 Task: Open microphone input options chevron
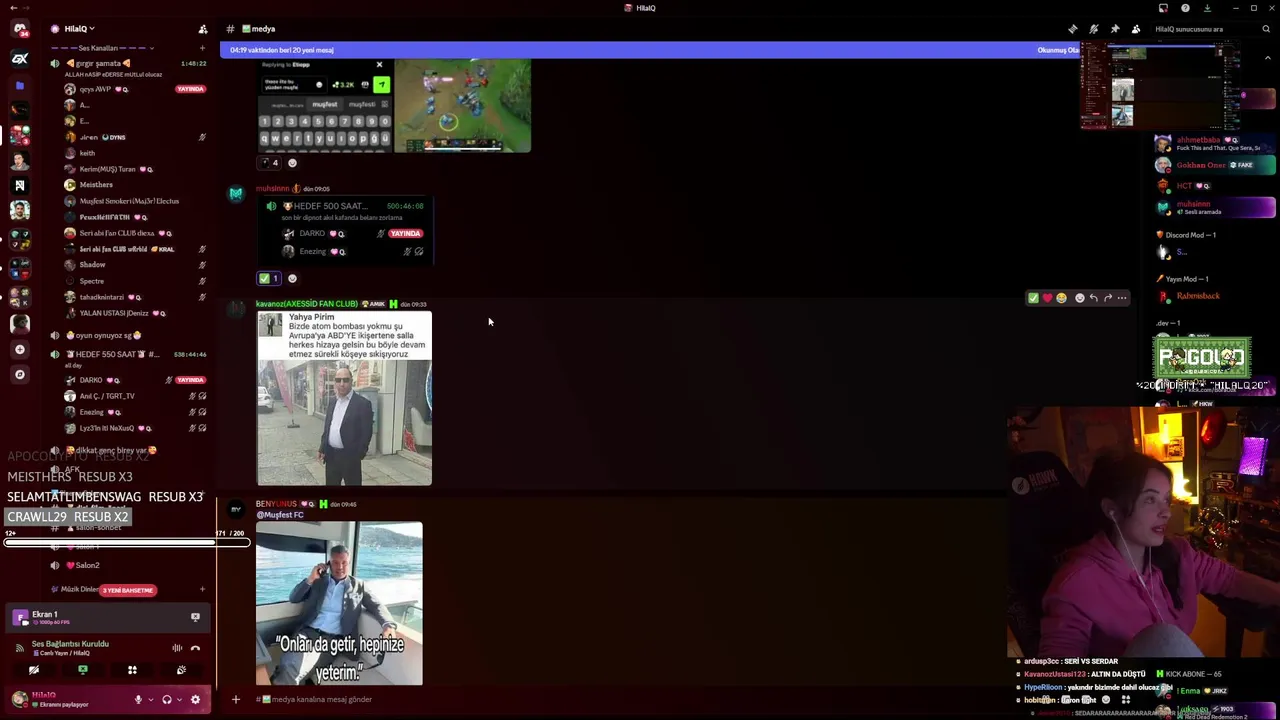151,700
